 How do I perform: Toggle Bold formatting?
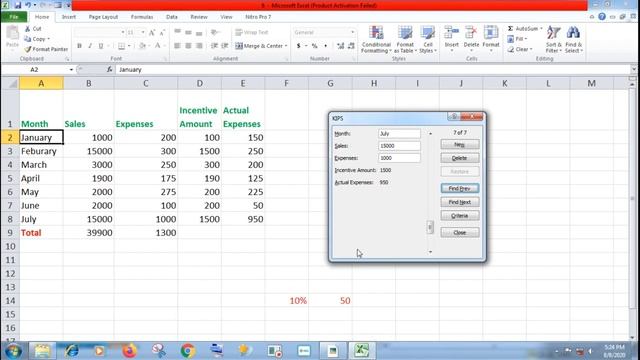tap(79, 46)
